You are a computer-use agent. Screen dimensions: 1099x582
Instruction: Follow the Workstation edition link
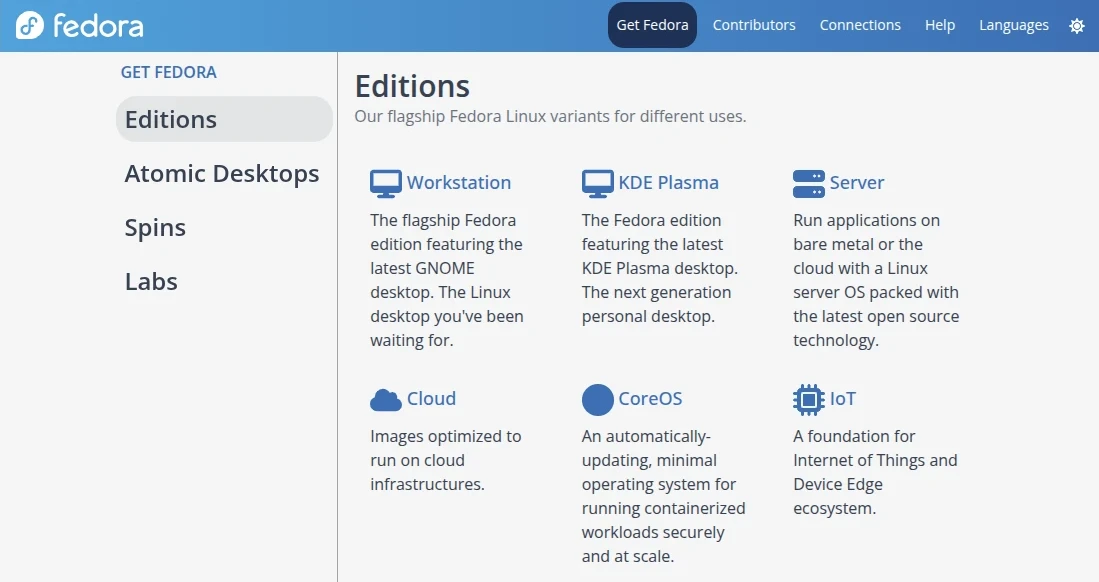(x=458, y=183)
